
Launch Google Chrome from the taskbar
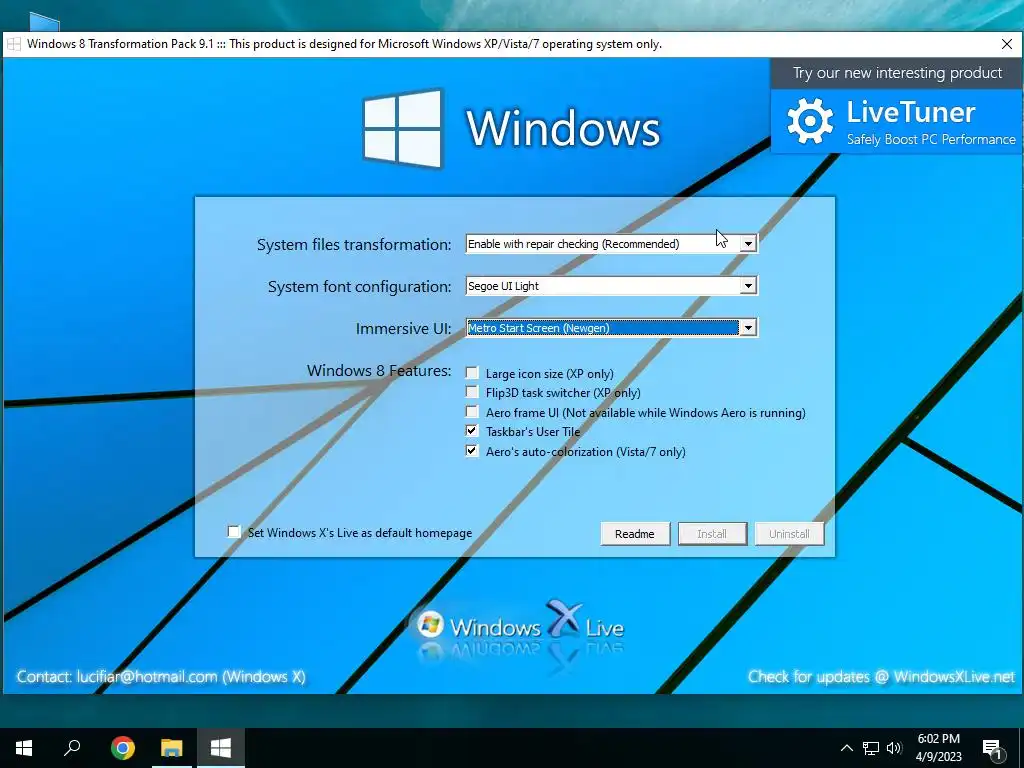pos(122,748)
